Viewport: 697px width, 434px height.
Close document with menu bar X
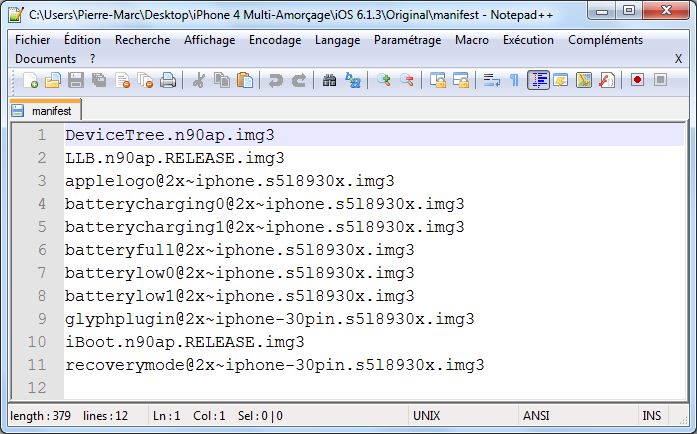coord(678,59)
